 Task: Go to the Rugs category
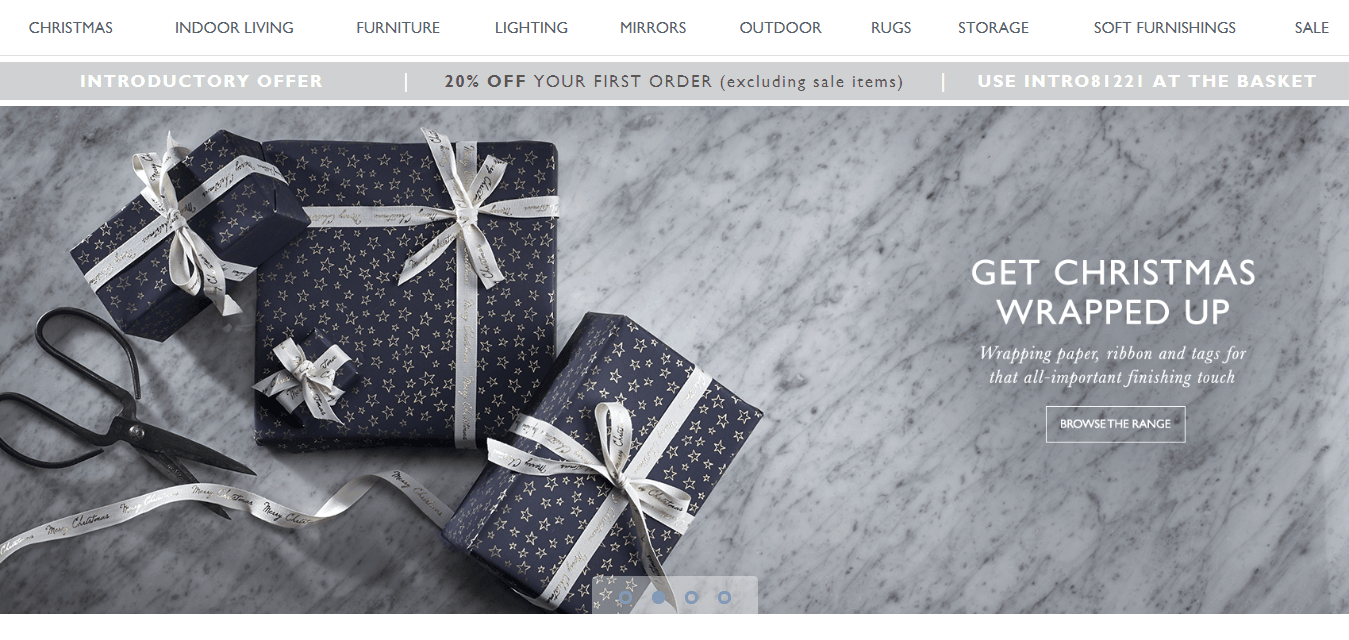click(x=891, y=28)
